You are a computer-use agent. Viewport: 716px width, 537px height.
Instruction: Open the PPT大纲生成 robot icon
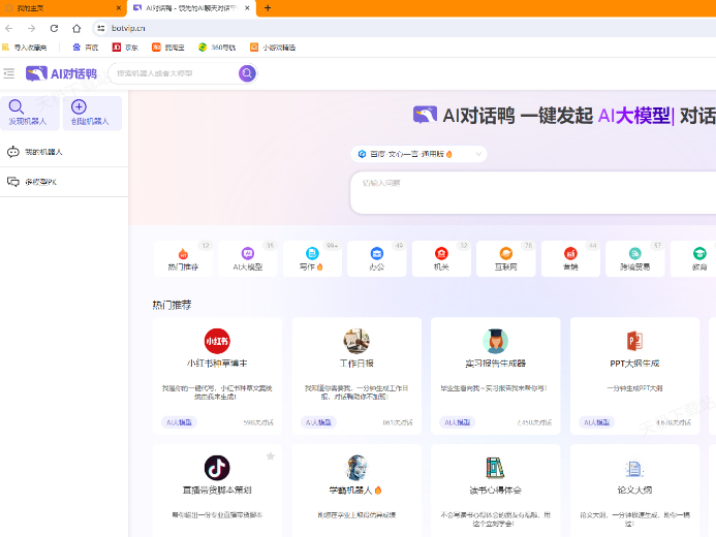[x=635, y=341]
